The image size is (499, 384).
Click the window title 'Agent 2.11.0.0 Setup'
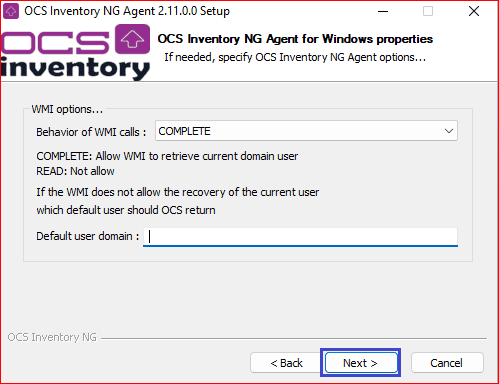click(x=176, y=11)
